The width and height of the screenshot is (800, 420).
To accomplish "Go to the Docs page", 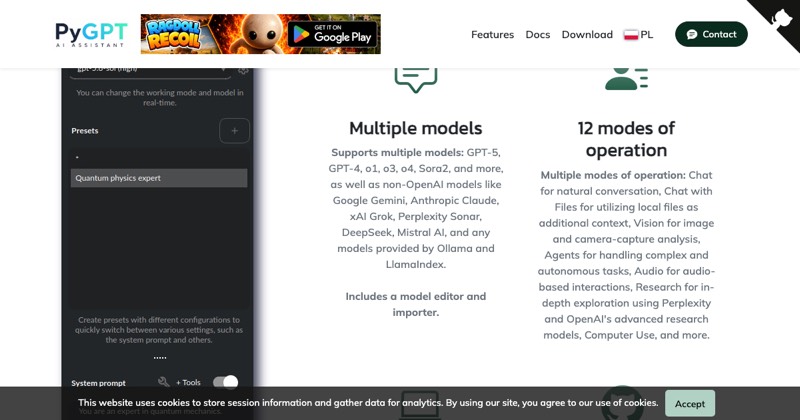I will [x=538, y=35].
